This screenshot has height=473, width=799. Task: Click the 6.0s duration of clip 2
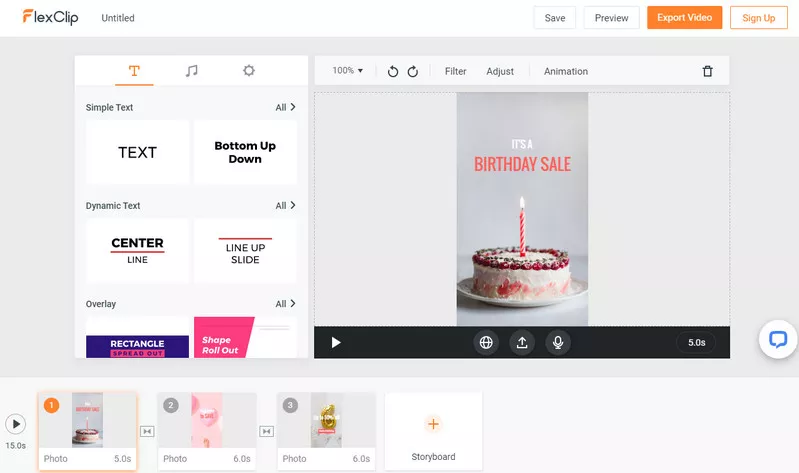click(242, 459)
